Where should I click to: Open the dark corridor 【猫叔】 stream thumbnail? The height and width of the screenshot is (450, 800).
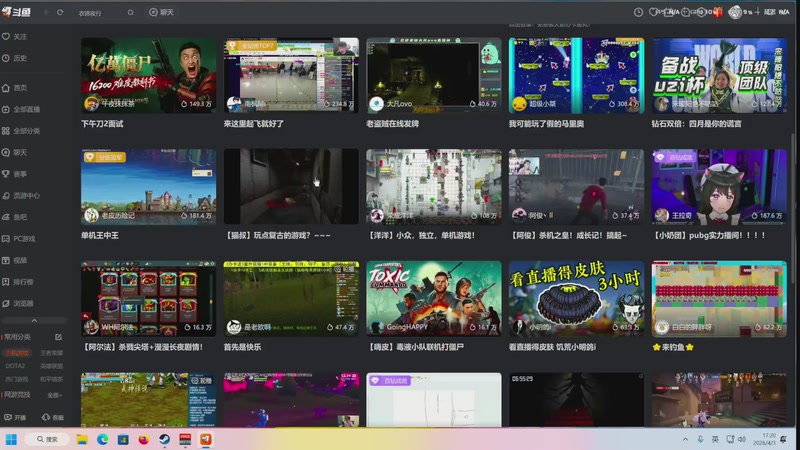pyautogui.click(x=291, y=187)
